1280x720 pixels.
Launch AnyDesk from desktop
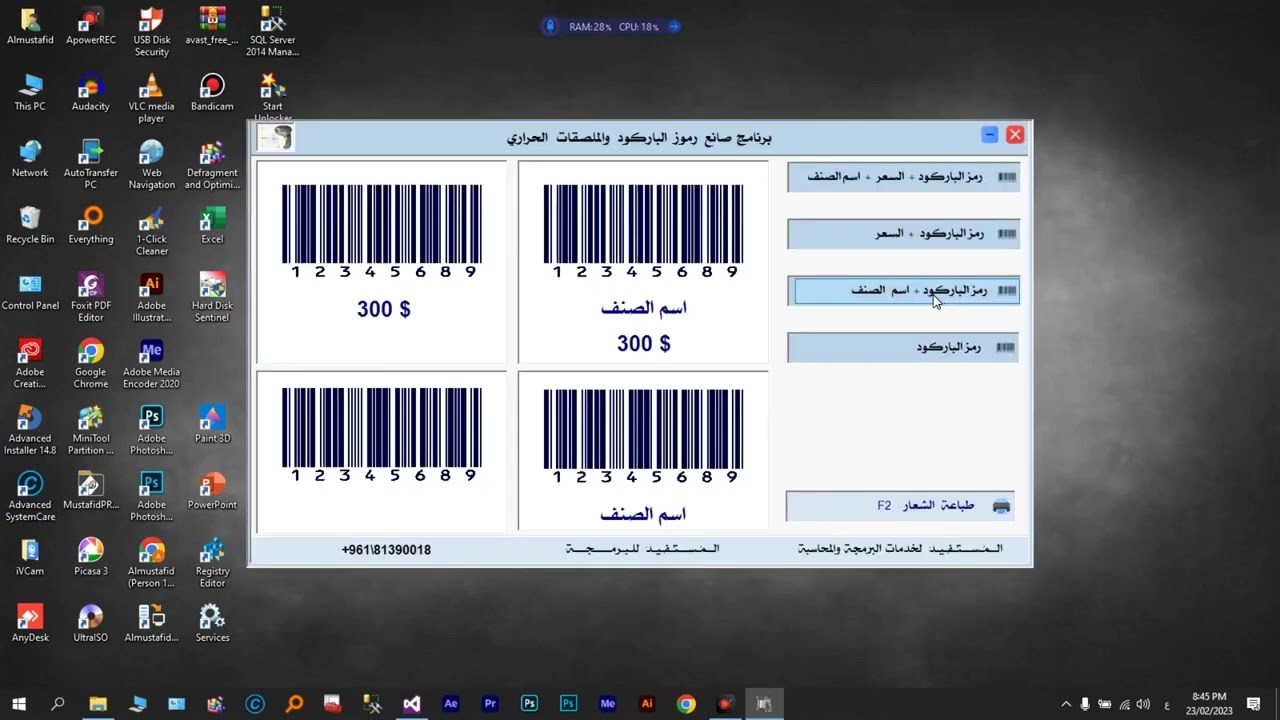(x=30, y=624)
